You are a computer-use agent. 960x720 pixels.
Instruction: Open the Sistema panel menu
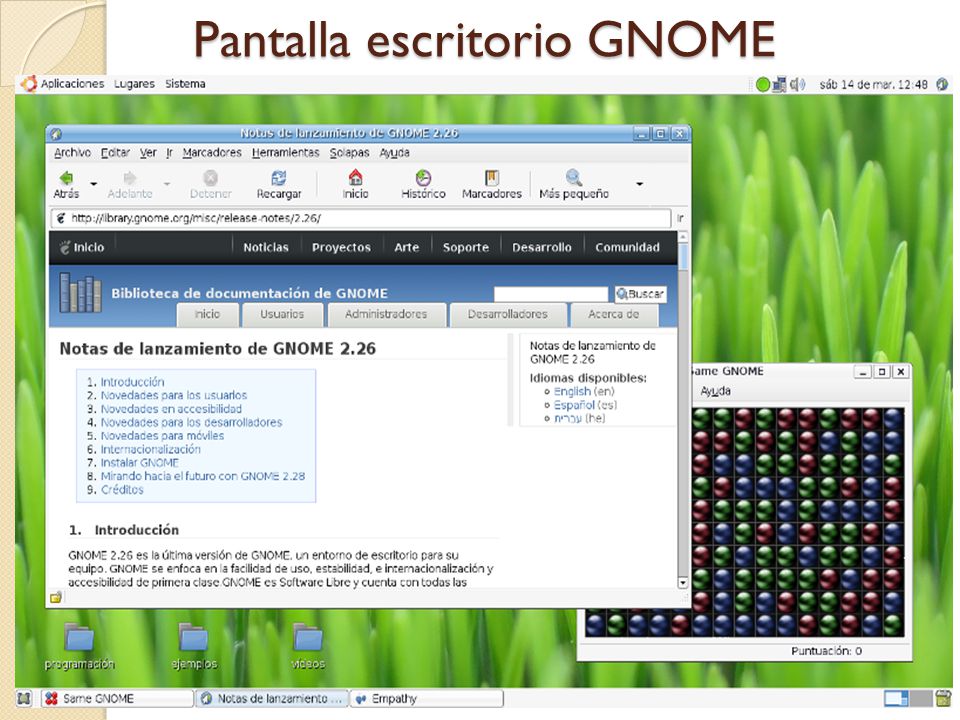point(185,84)
